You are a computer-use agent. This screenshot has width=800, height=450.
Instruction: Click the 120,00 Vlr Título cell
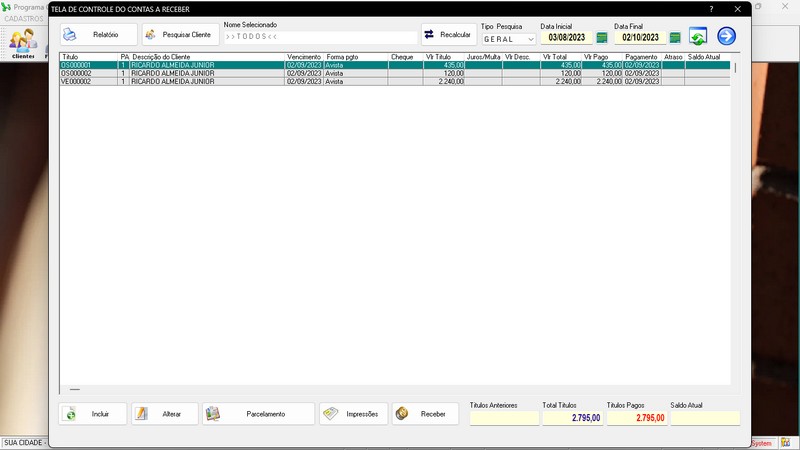click(444, 73)
